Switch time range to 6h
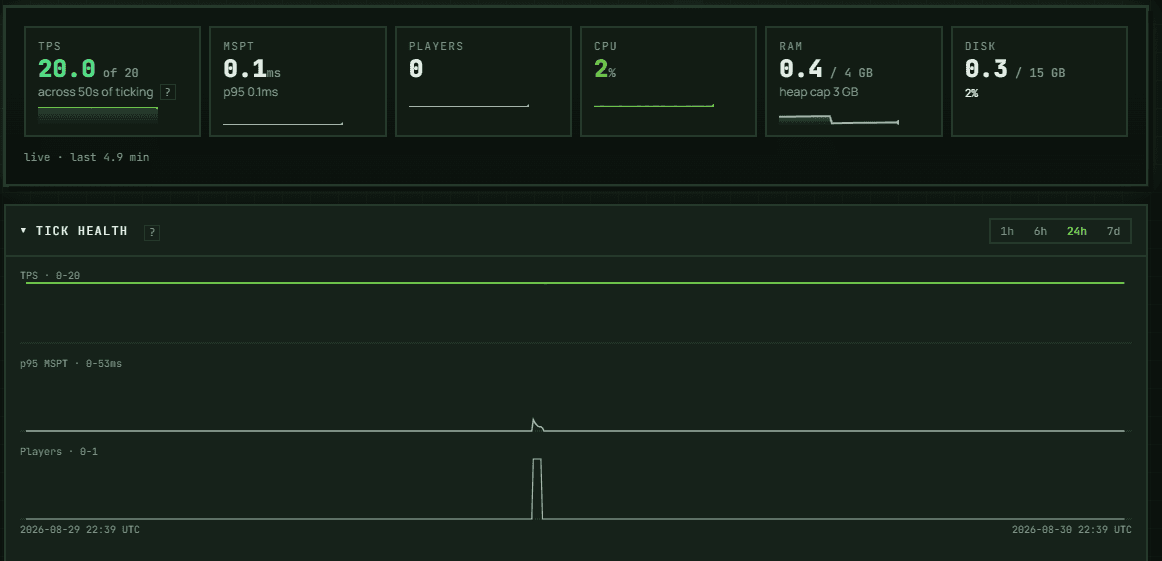Screen dimensions: 1162x561 pyautogui.click(x=1040, y=231)
